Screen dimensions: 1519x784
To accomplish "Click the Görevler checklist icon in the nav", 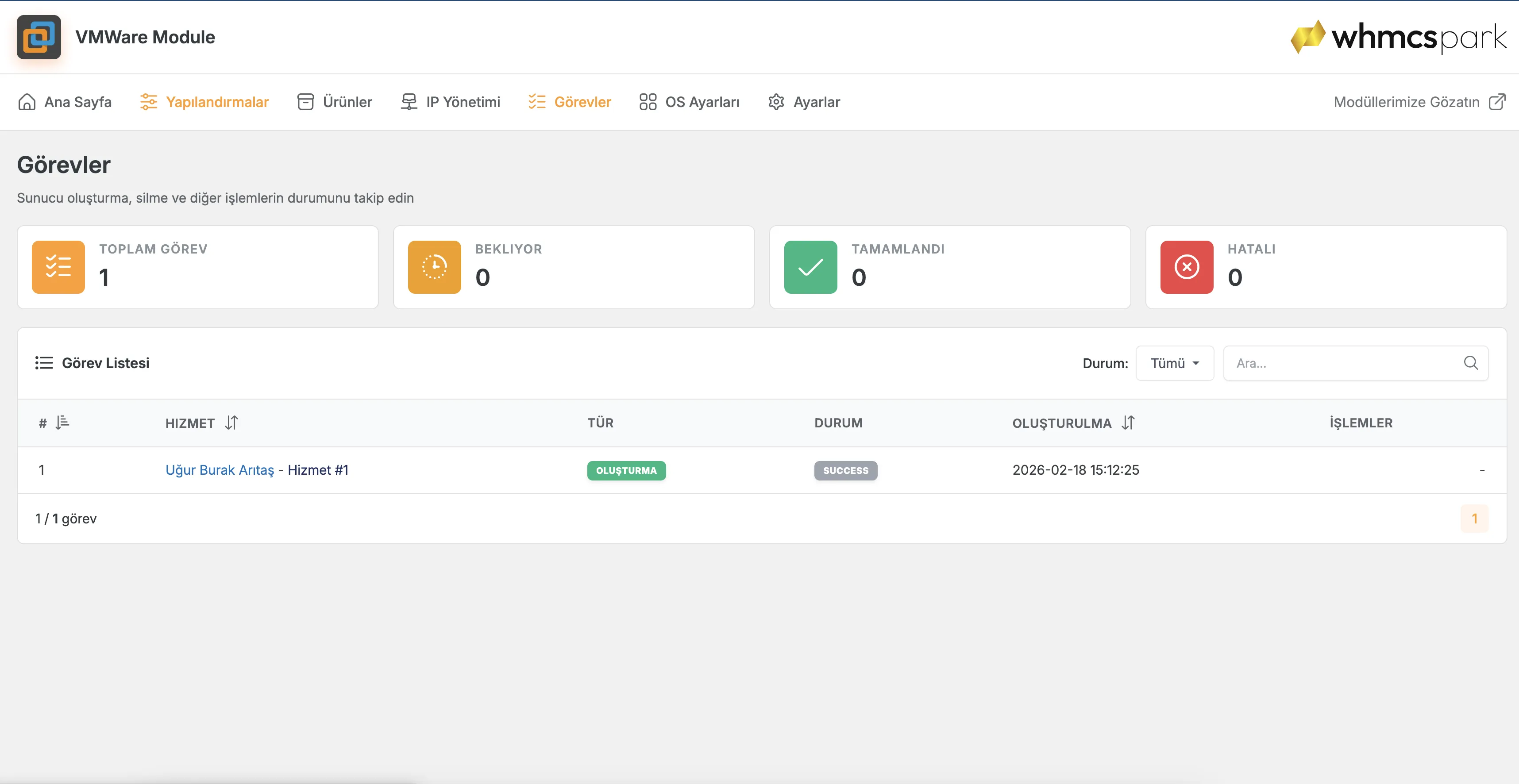I will (537, 102).
